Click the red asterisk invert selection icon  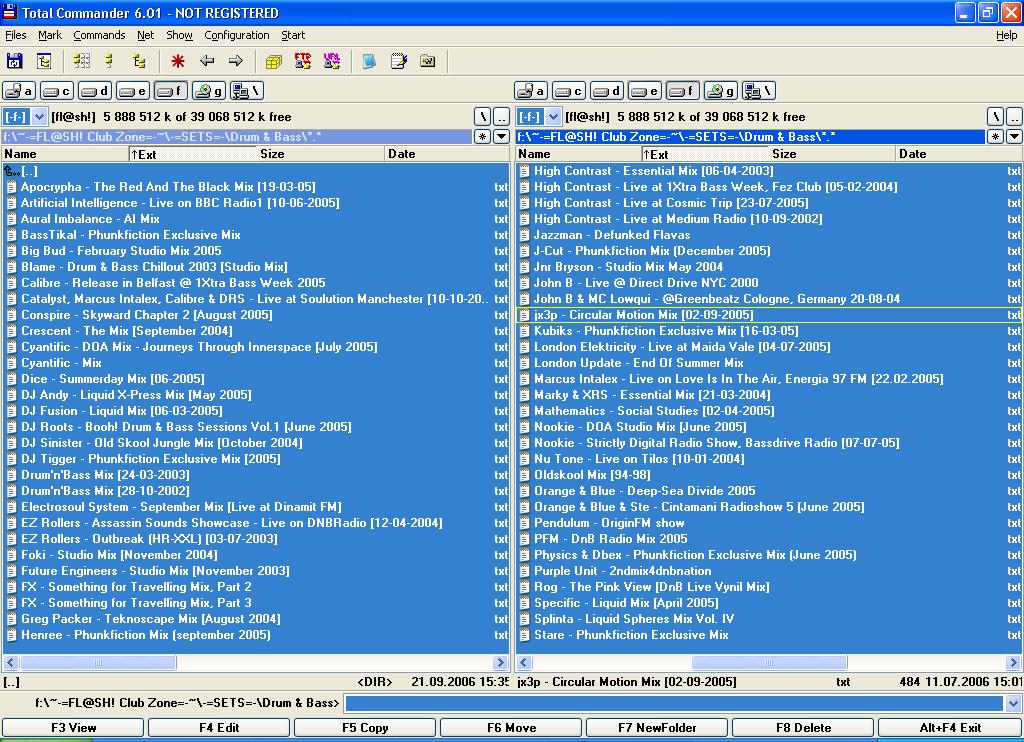(178, 61)
